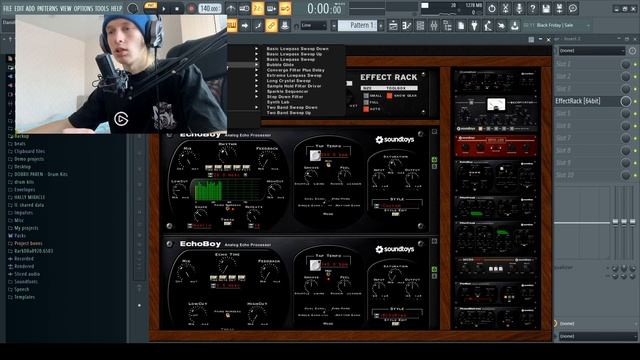640x360 pixels.
Task: Expand the Templates folder in browser
Action: [21, 297]
